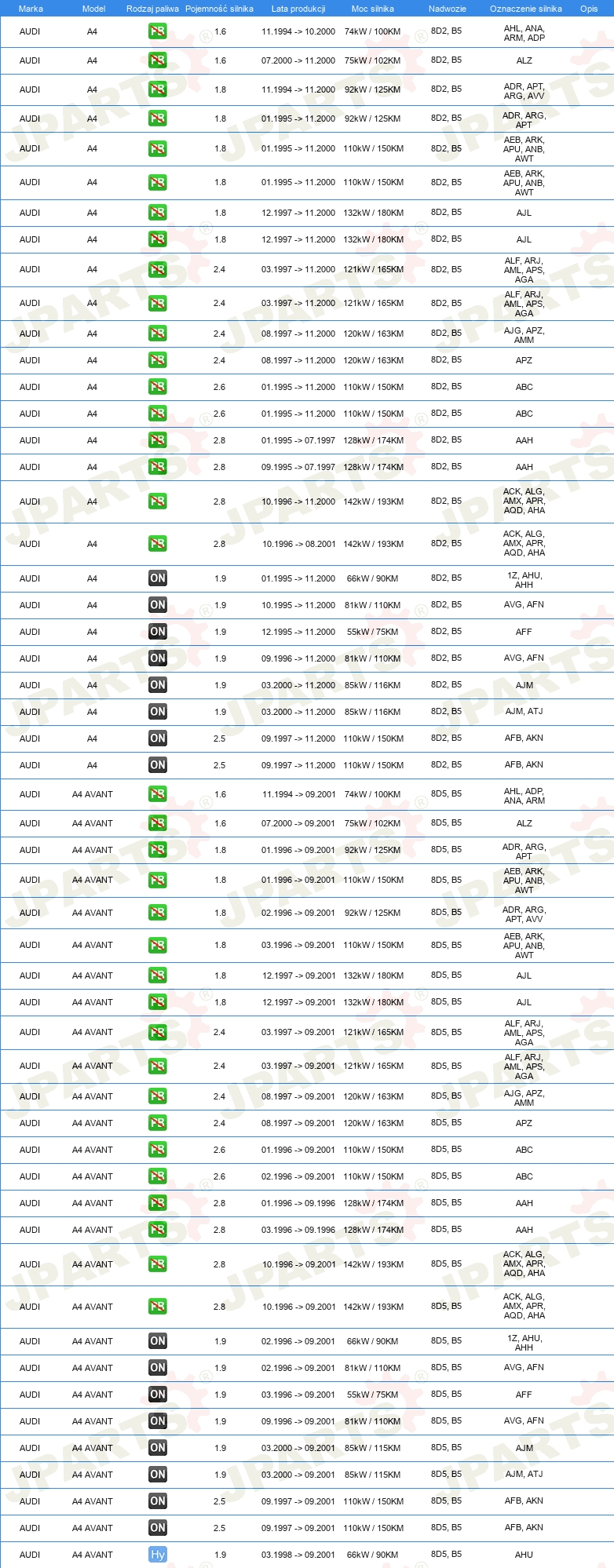Click PB icon in A4 AVANT 03.1996 110kW row
The height and width of the screenshot is (1568, 614).
point(157,945)
